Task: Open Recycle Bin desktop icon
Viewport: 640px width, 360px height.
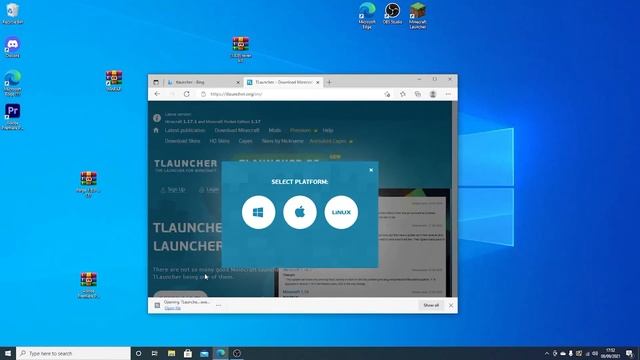Action: point(13,13)
